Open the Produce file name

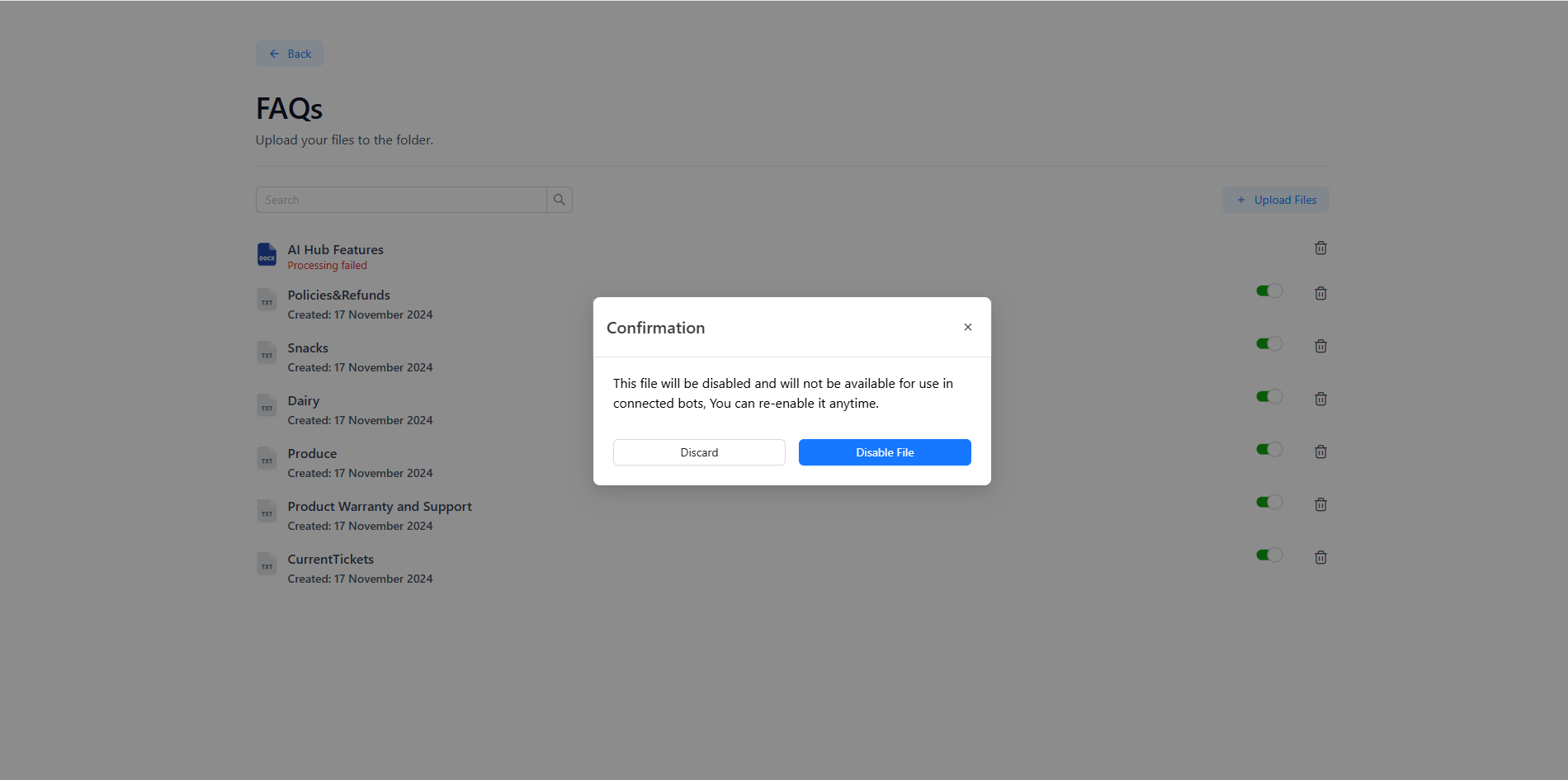click(312, 453)
